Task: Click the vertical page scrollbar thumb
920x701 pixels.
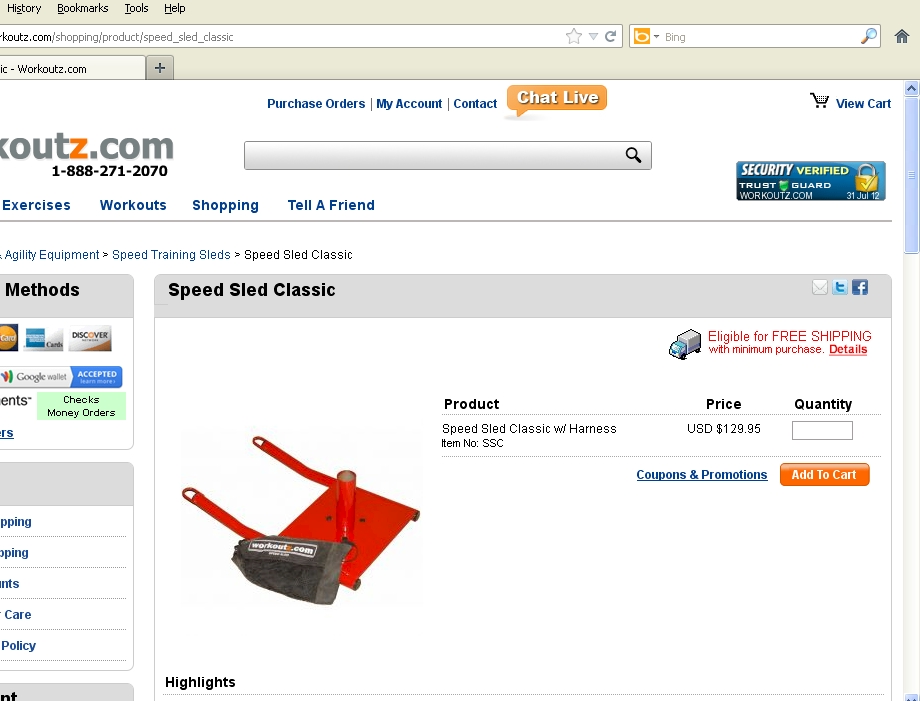Action: (x=911, y=175)
